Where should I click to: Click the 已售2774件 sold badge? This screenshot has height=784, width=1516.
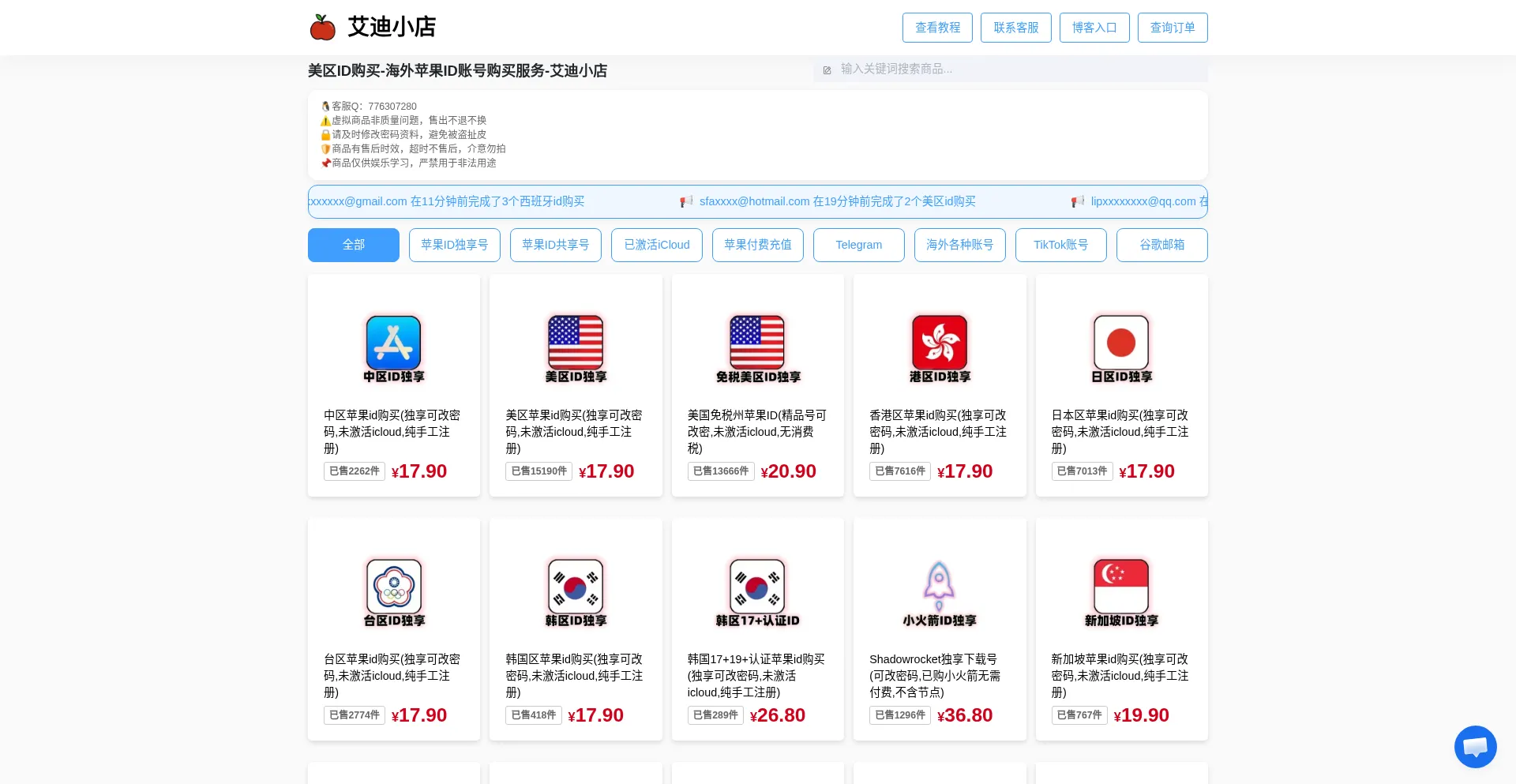[x=355, y=715]
